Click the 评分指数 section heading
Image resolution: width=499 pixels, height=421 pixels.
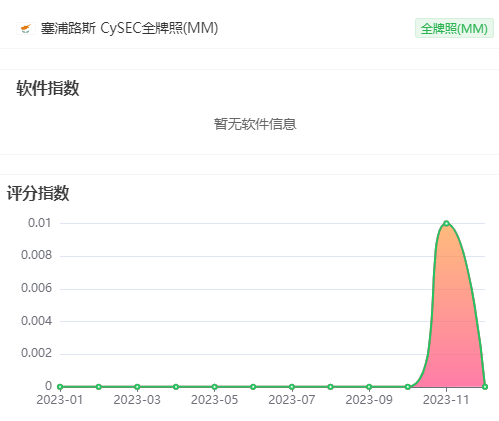(x=38, y=193)
